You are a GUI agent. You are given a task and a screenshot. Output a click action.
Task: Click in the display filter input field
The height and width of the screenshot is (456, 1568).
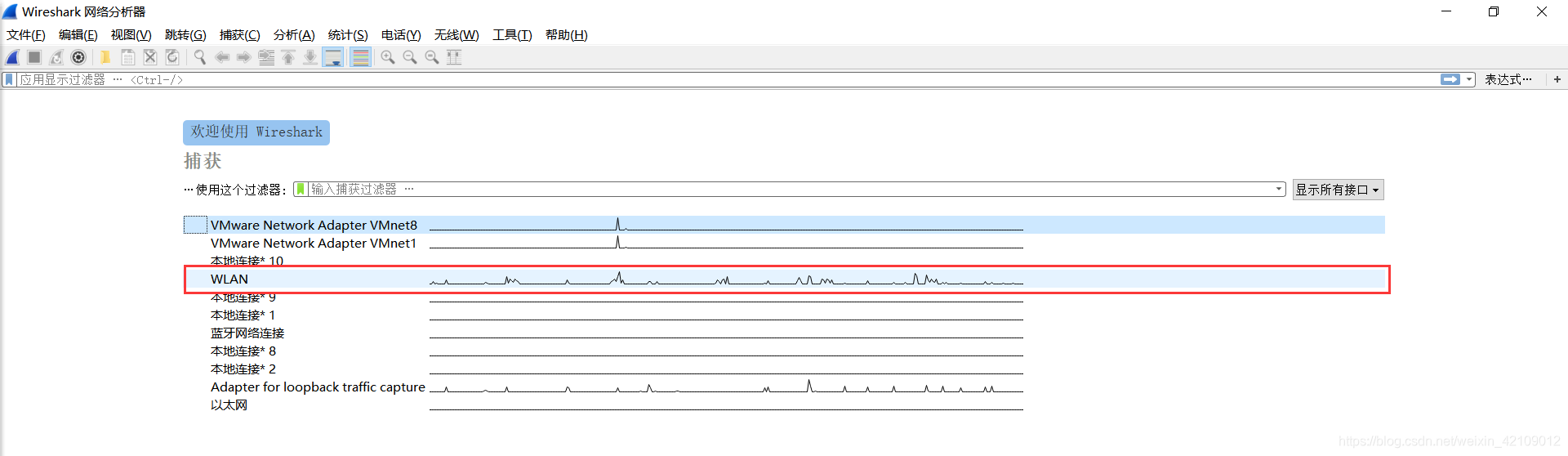pyautogui.click(x=727, y=79)
